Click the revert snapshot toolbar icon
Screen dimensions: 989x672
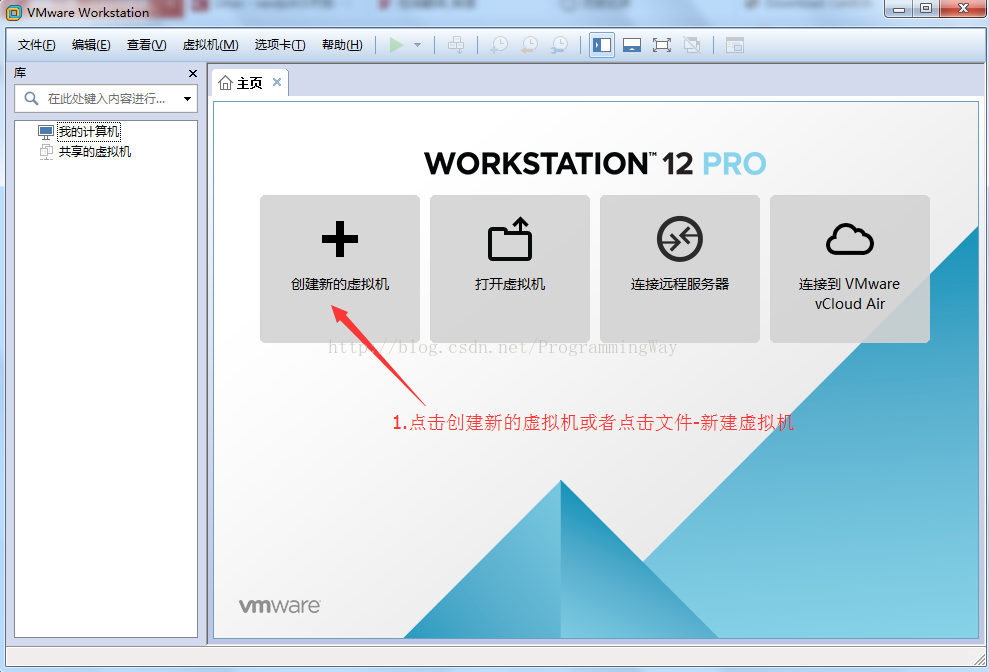point(529,45)
